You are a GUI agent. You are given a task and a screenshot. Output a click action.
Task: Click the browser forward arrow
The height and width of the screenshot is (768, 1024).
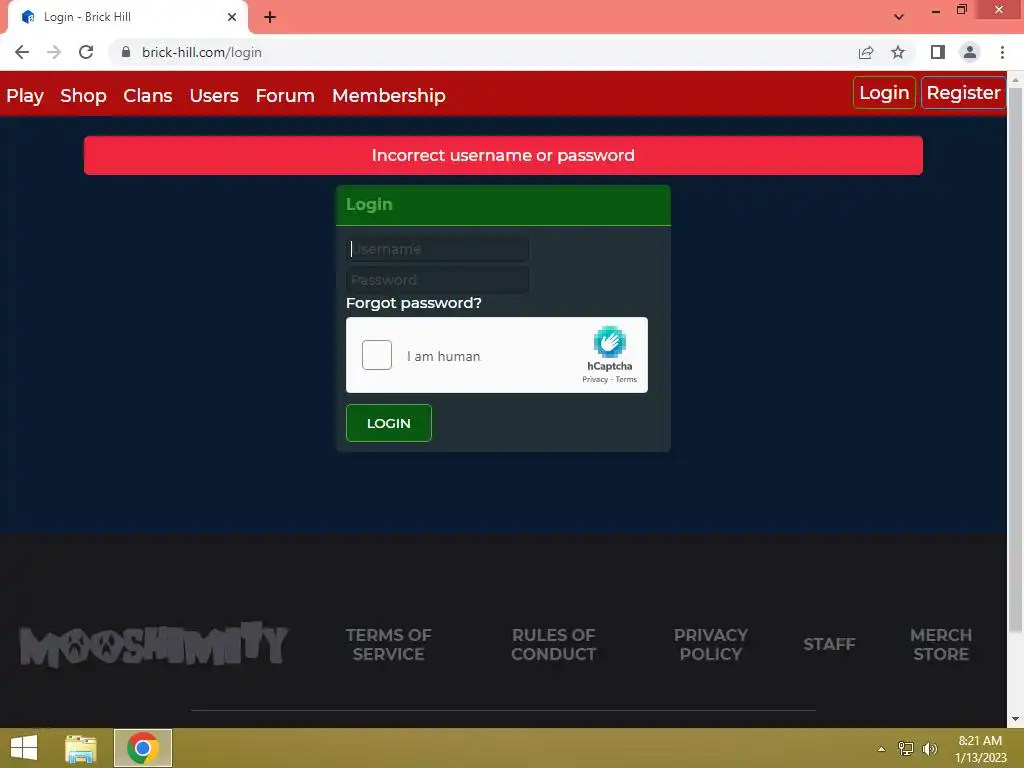[54, 52]
